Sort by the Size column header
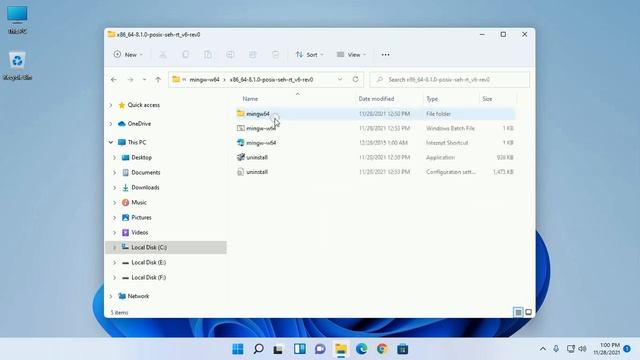The width and height of the screenshot is (640, 360). click(x=487, y=99)
